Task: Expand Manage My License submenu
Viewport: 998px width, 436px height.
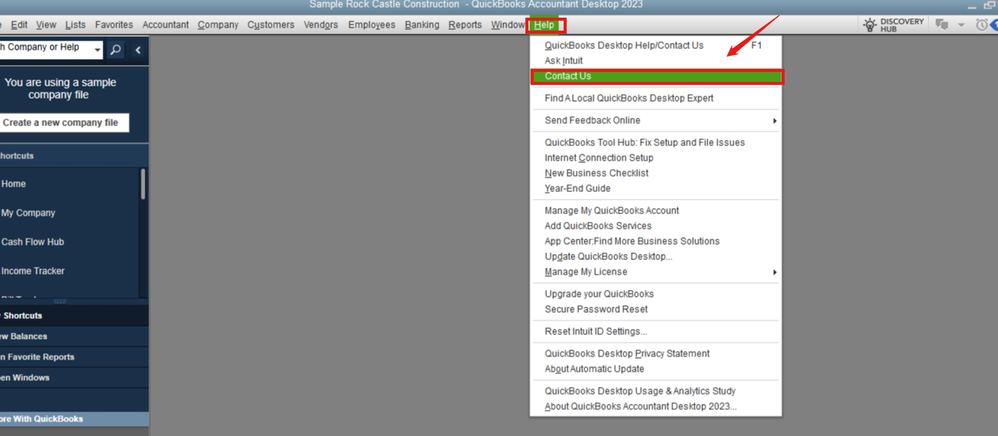Action: (656, 272)
